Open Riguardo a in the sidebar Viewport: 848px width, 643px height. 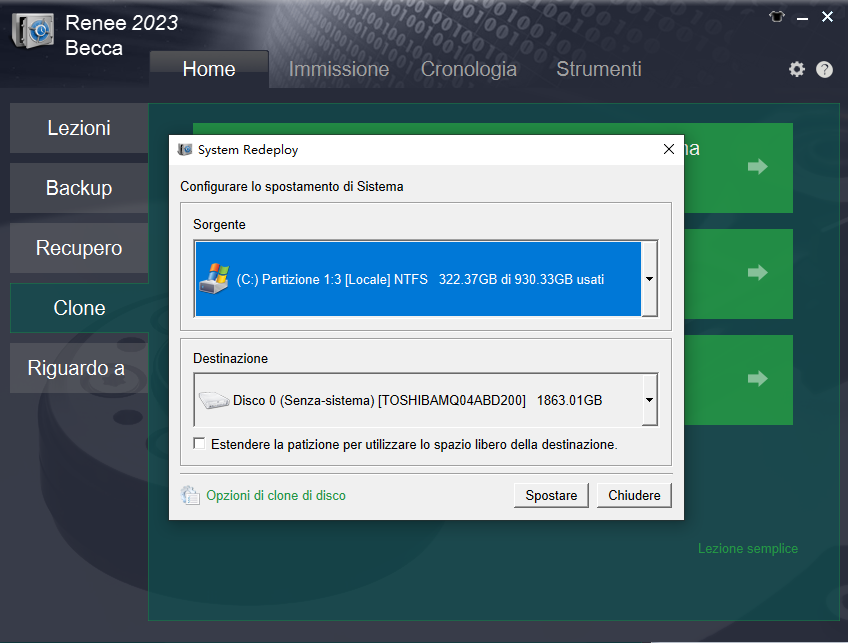coord(79,368)
